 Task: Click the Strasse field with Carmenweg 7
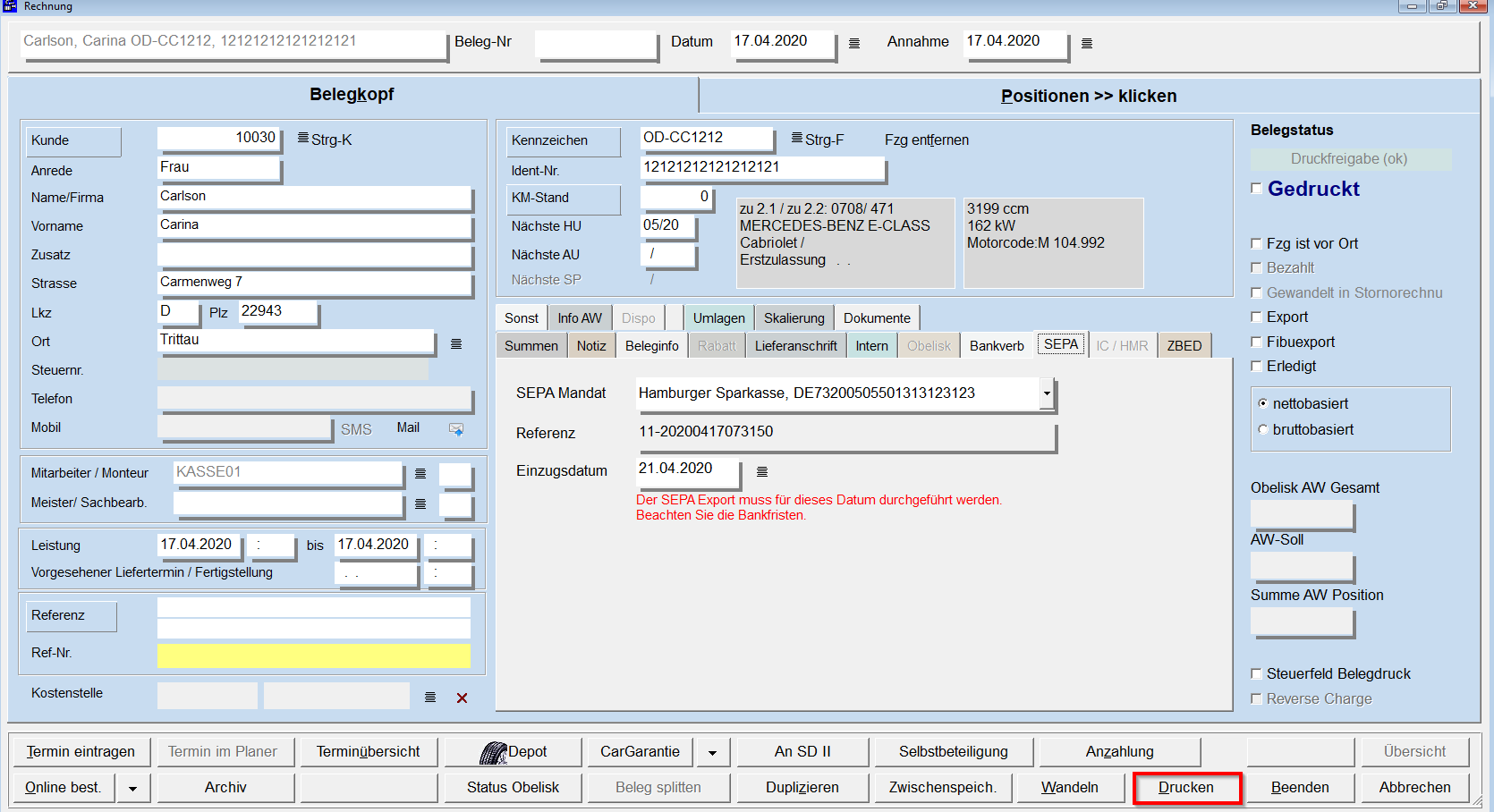(x=315, y=283)
